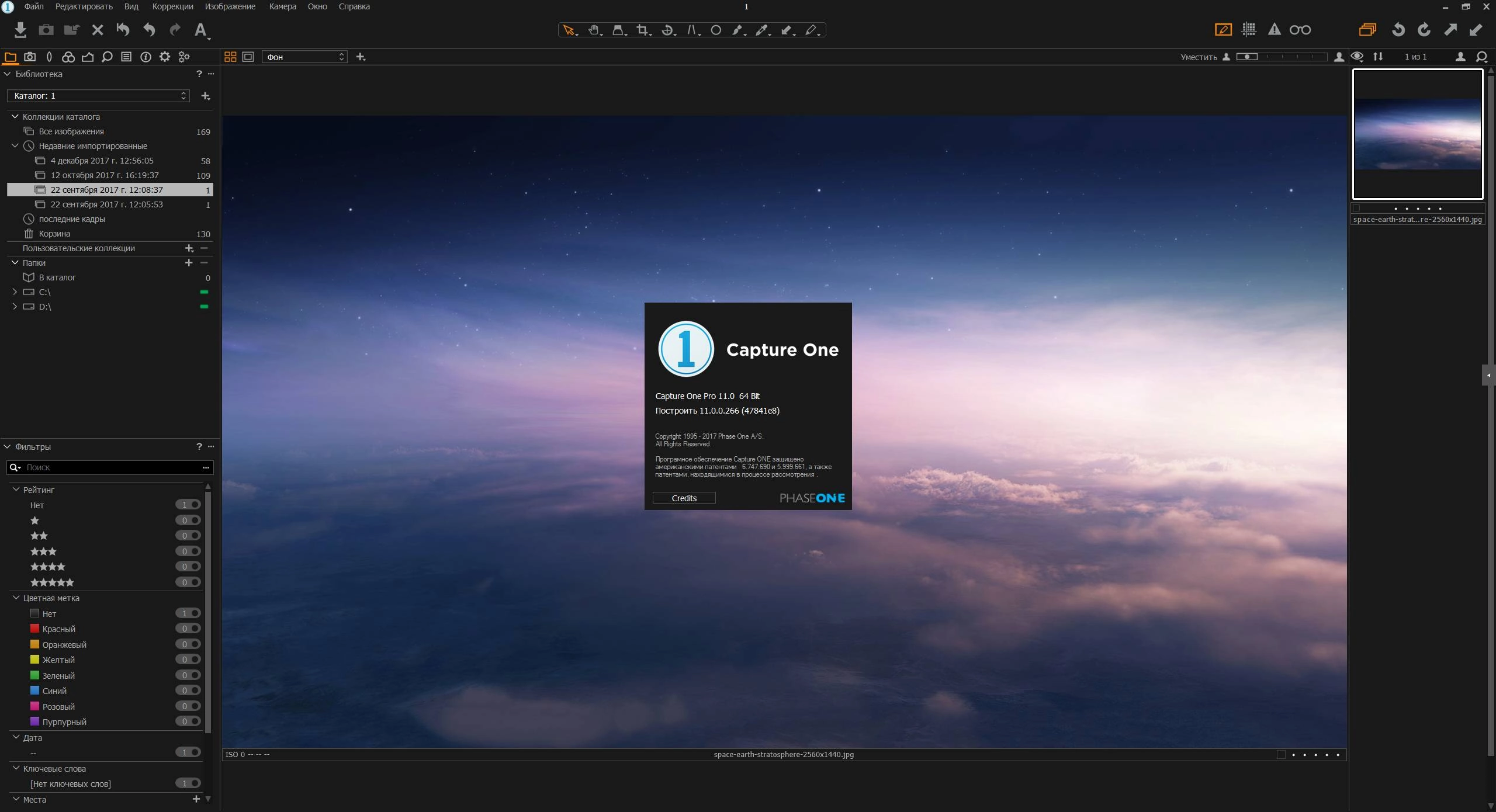The height and width of the screenshot is (812, 1496).
Task: Open the Capture tool tab camera icon
Action: pyautogui.click(x=30, y=57)
